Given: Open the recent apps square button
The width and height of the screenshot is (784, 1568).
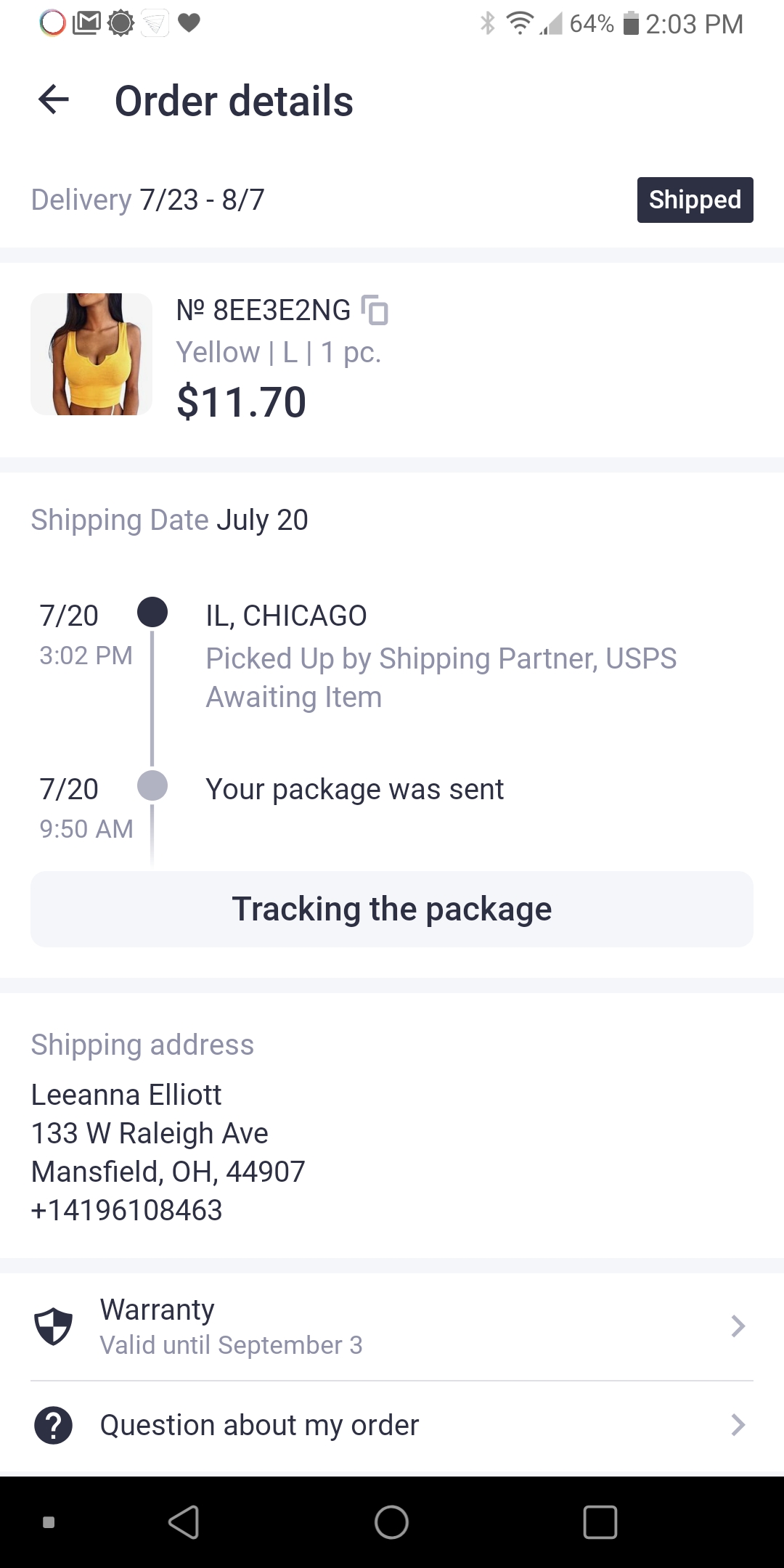Looking at the screenshot, I should coord(600,1522).
